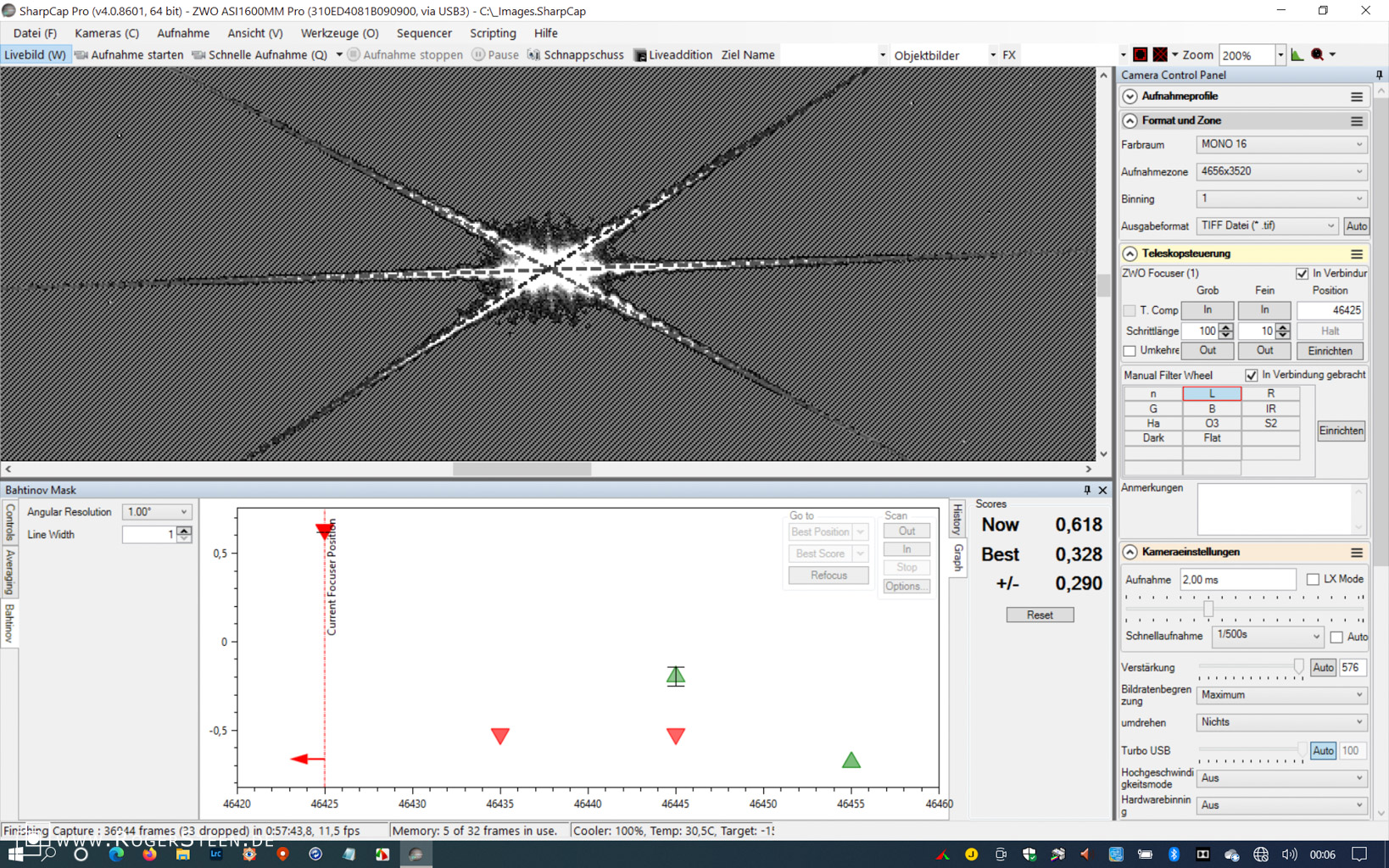This screenshot has height=868, width=1389.
Task: Open the Bildratenbegrenzung Maximum dropdown
Action: tap(1281, 695)
